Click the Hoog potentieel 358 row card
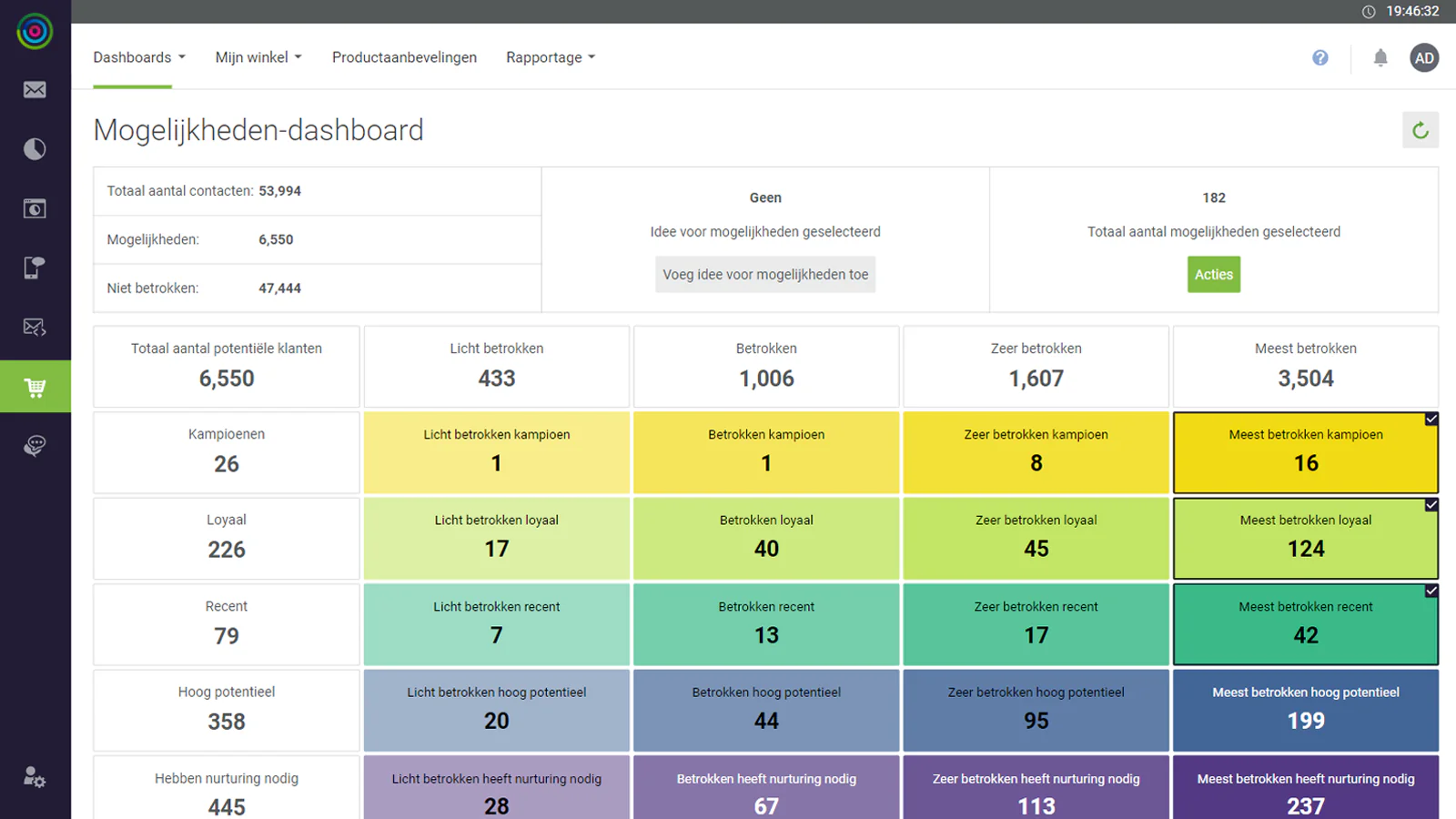Screen dimensions: 1456x819 227,710
